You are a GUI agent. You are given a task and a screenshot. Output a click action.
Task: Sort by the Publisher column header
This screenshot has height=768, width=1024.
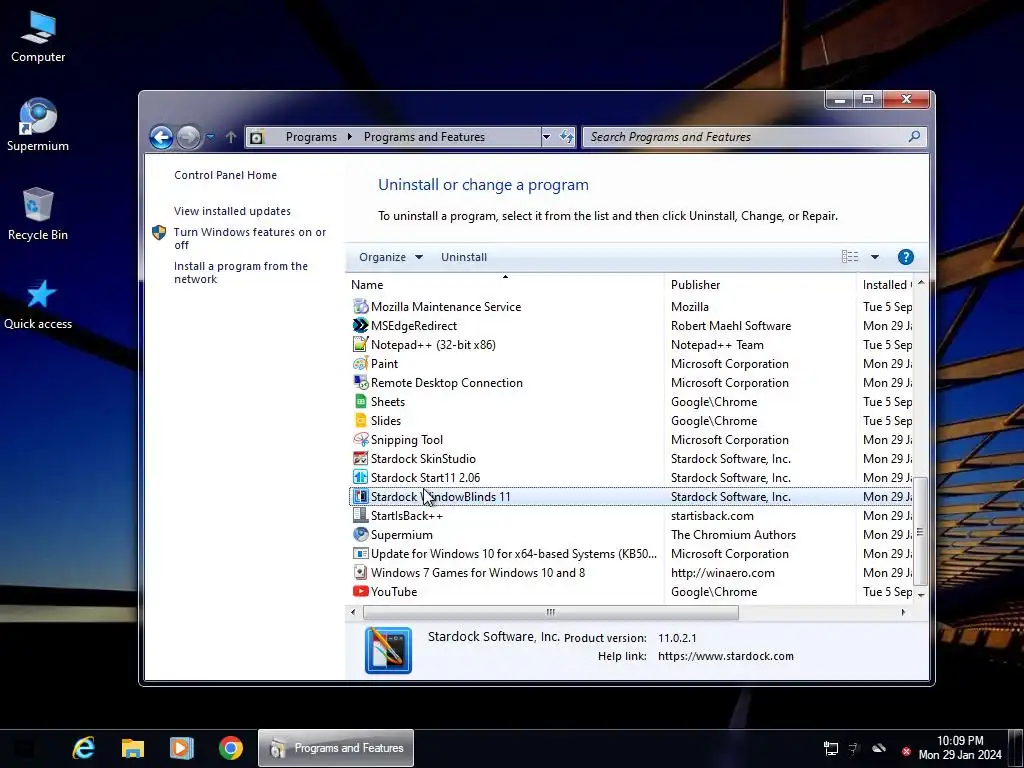pos(760,285)
